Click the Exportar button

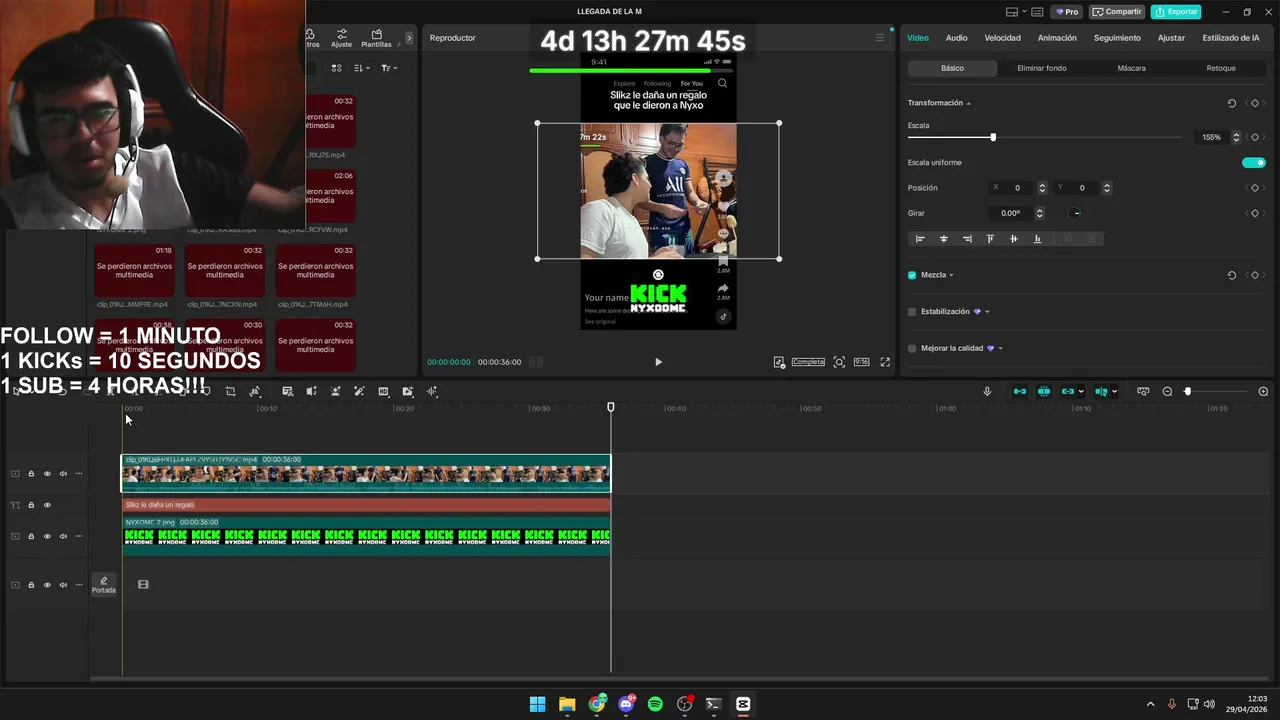pos(1176,12)
